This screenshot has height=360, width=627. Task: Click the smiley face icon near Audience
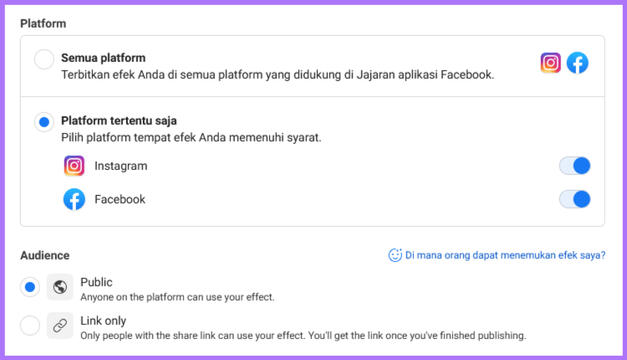(x=395, y=255)
